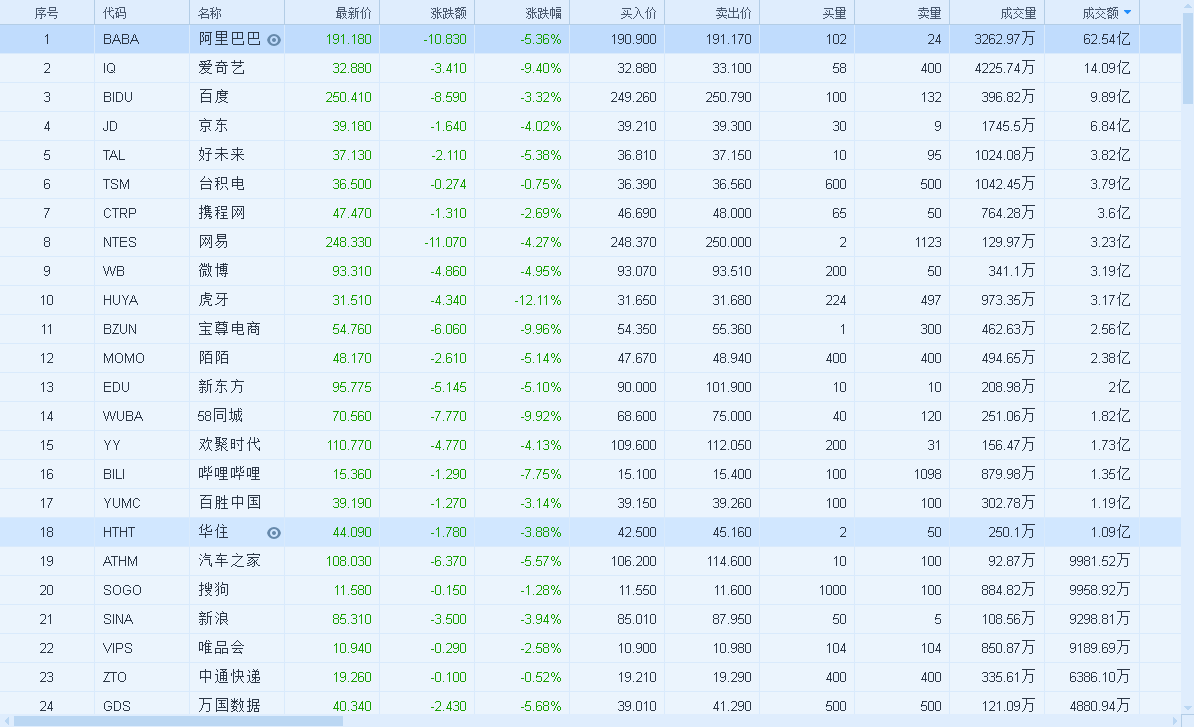1194x727 pixels.
Task: Sort by the 涨跌幅 column header
Action: [x=543, y=13]
